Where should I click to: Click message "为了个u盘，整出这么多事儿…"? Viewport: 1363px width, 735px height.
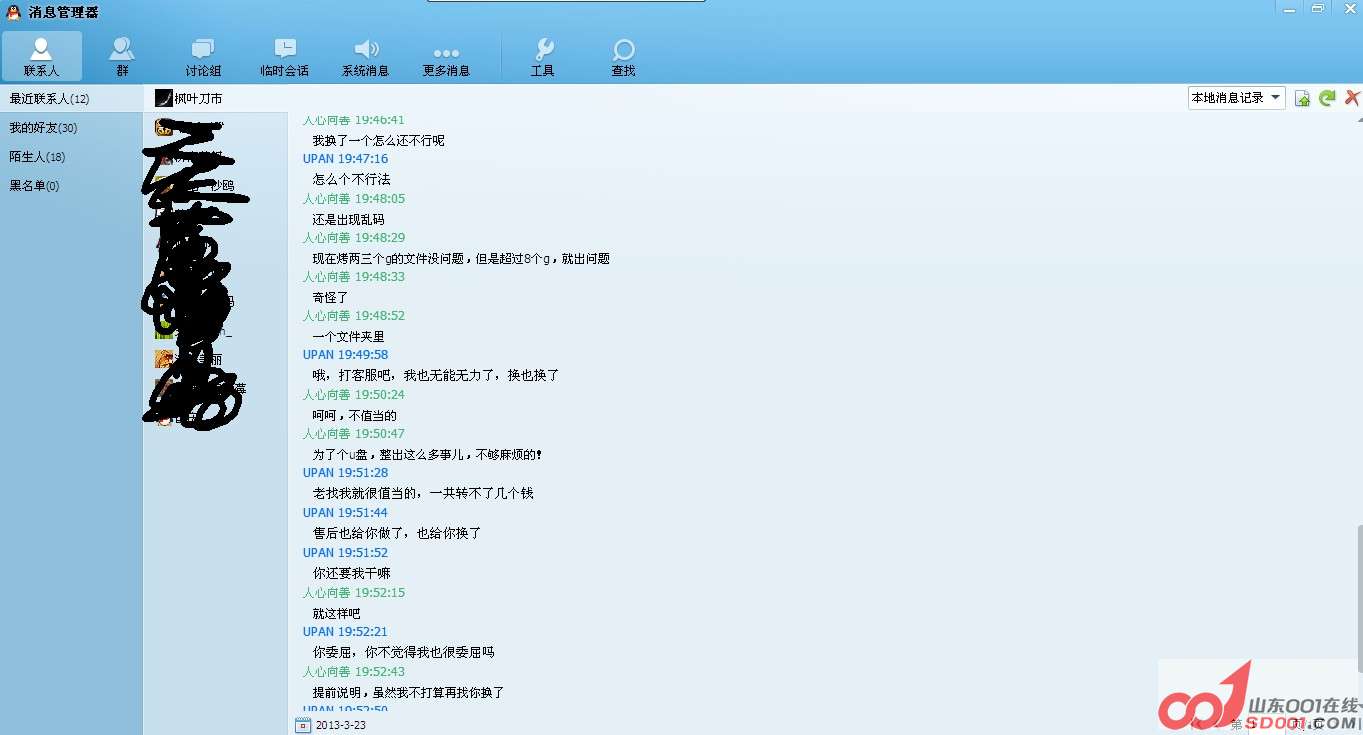(x=427, y=455)
